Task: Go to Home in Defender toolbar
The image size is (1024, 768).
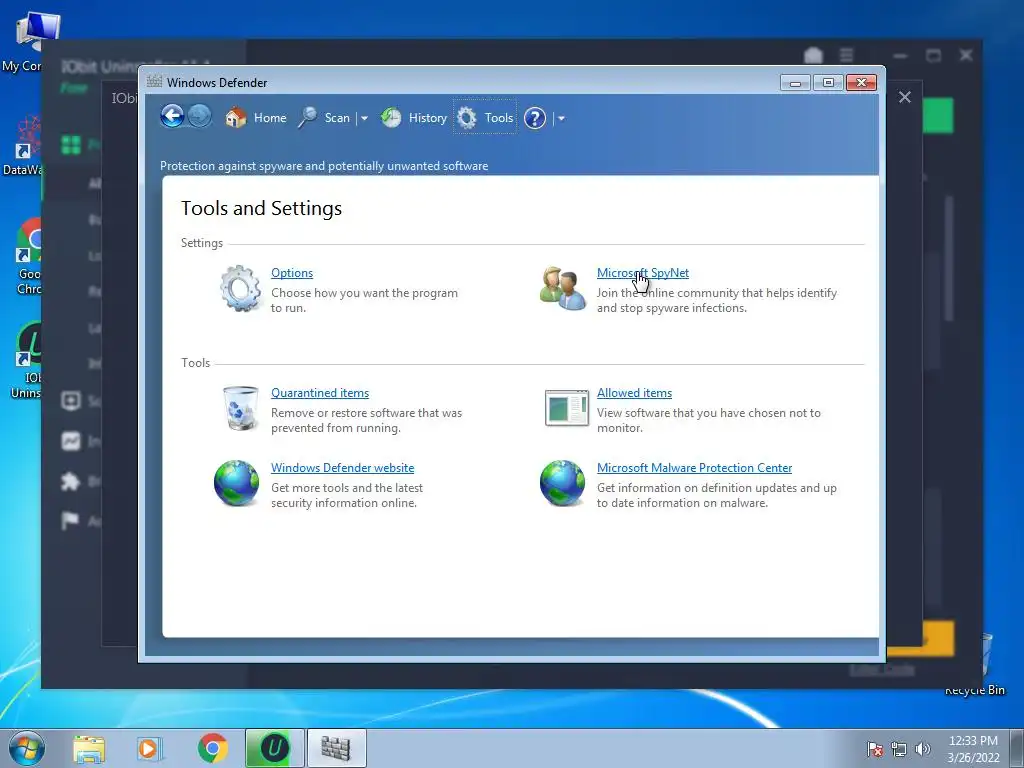Action: tap(270, 118)
